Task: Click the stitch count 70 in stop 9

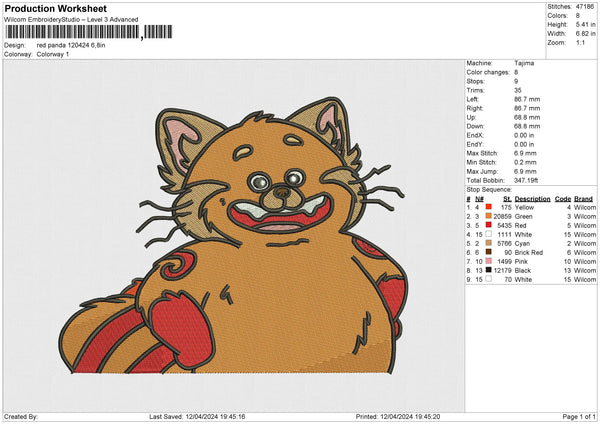Action: pyautogui.click(x=508, y=279)
